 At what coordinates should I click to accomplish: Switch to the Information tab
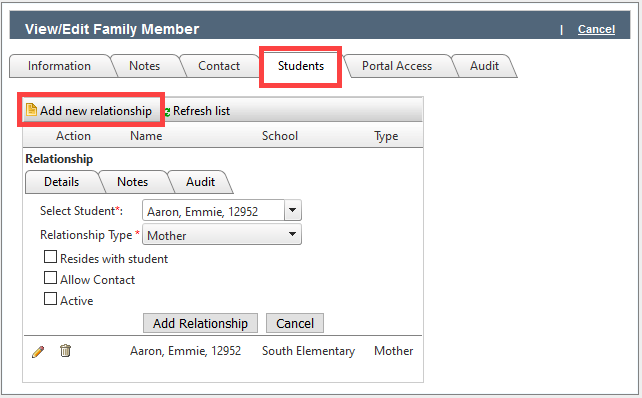[x=59, y=66]
